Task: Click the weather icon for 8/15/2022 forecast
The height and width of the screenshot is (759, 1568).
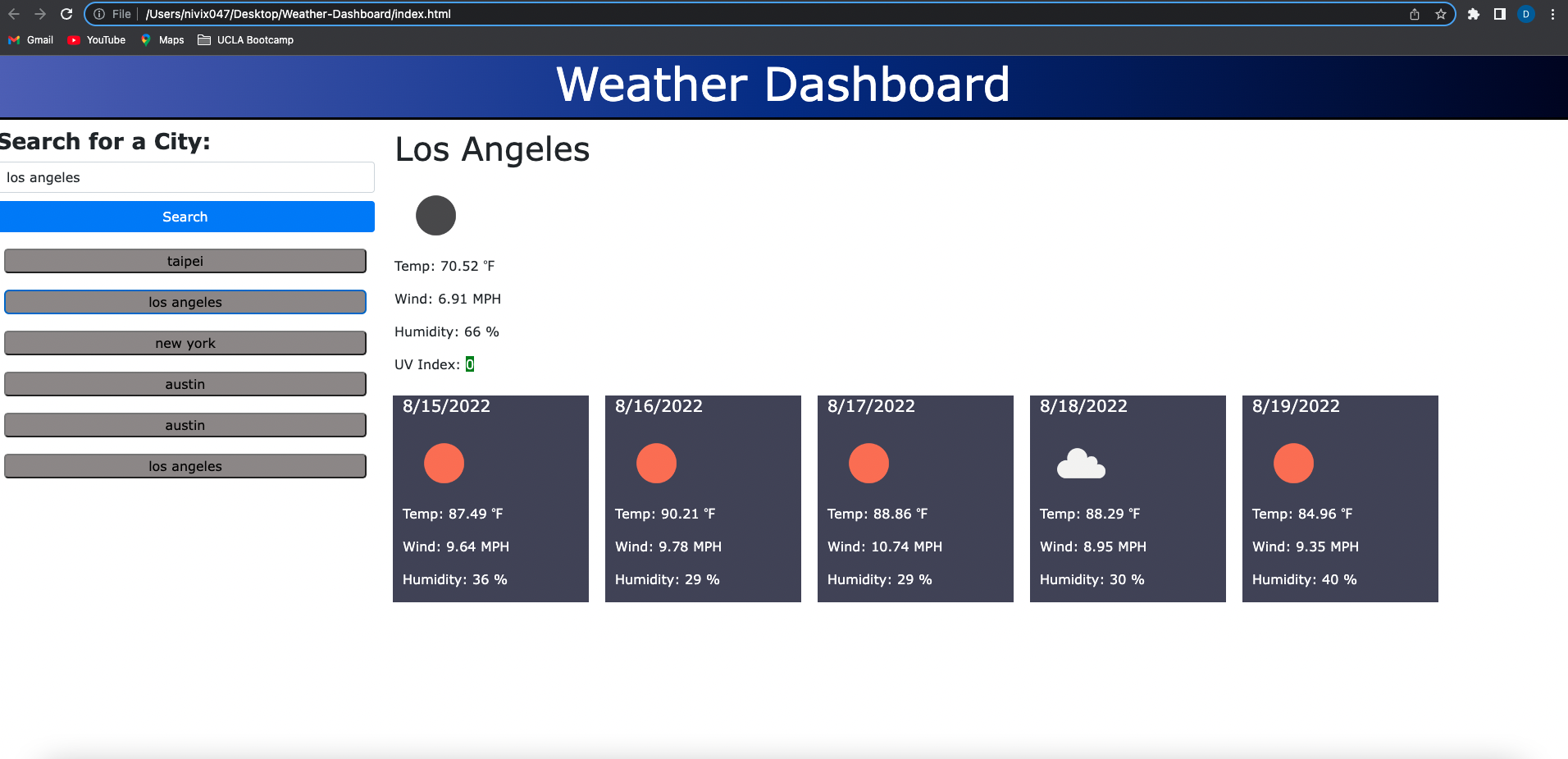Action: click(x=444, y=463)
